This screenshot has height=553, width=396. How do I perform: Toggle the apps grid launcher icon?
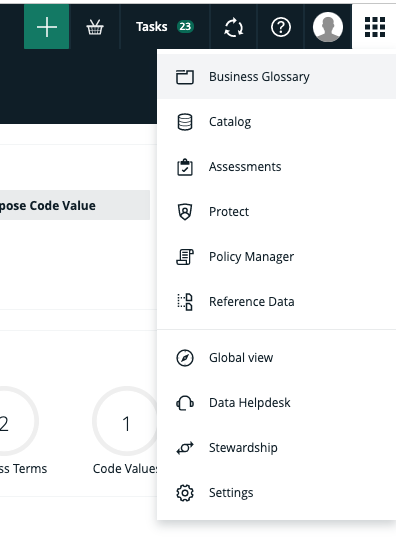[374, 27]
